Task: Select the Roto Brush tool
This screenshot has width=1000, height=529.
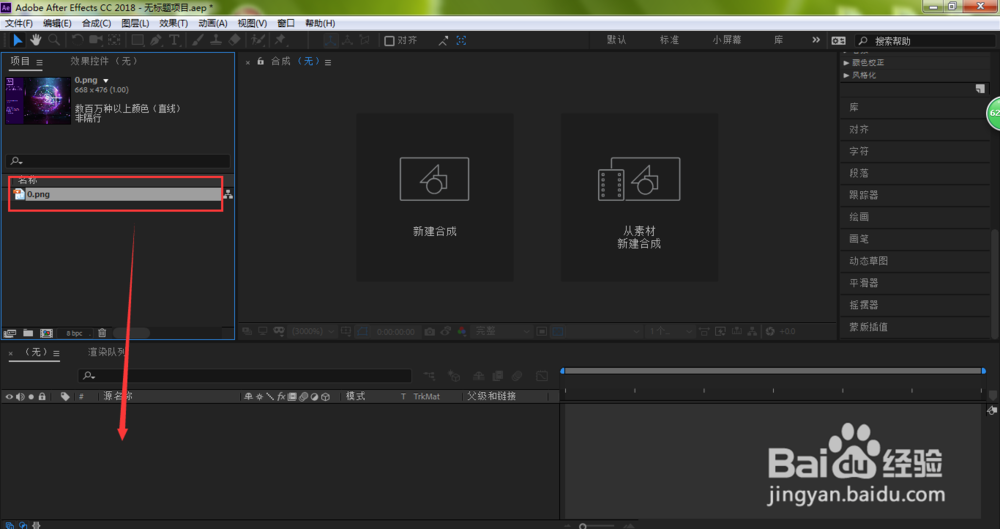Action: [258, 40]
